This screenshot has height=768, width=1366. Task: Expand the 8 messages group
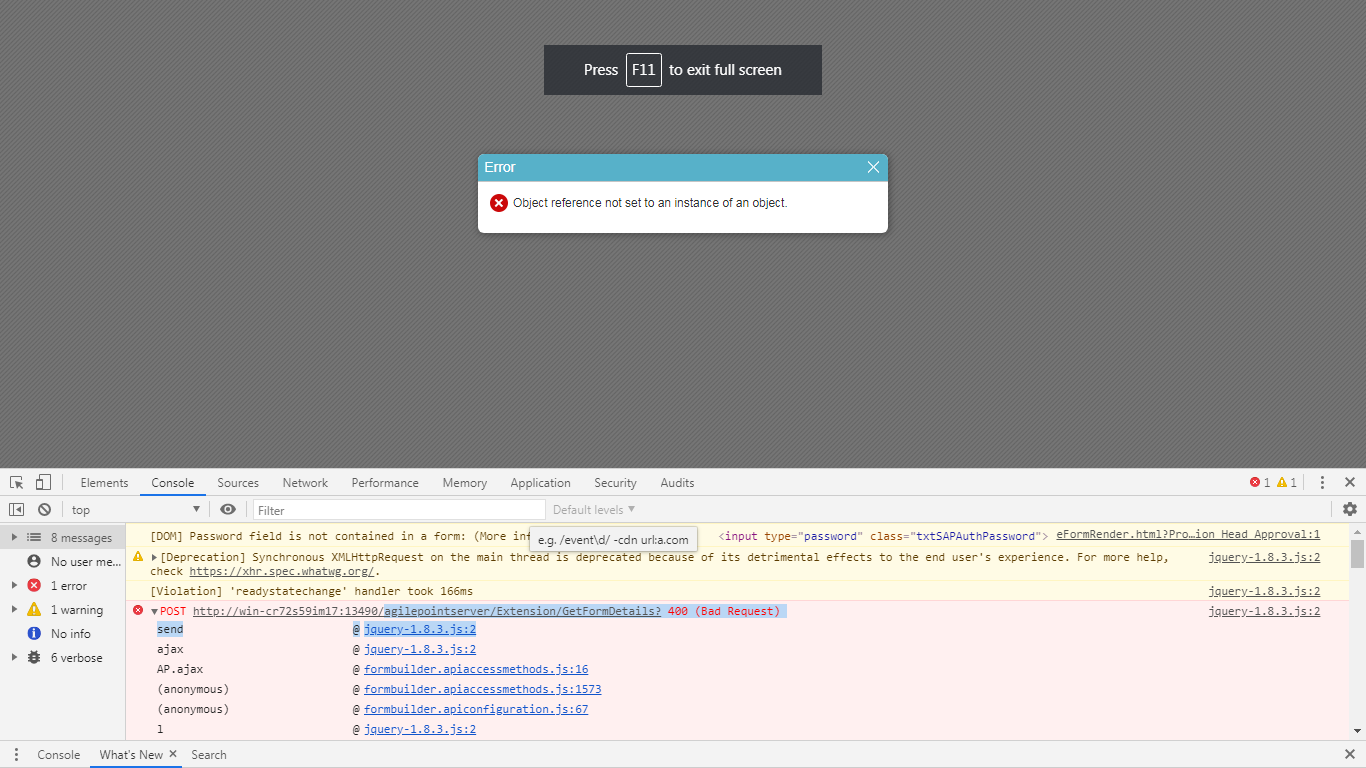point(14,538)
